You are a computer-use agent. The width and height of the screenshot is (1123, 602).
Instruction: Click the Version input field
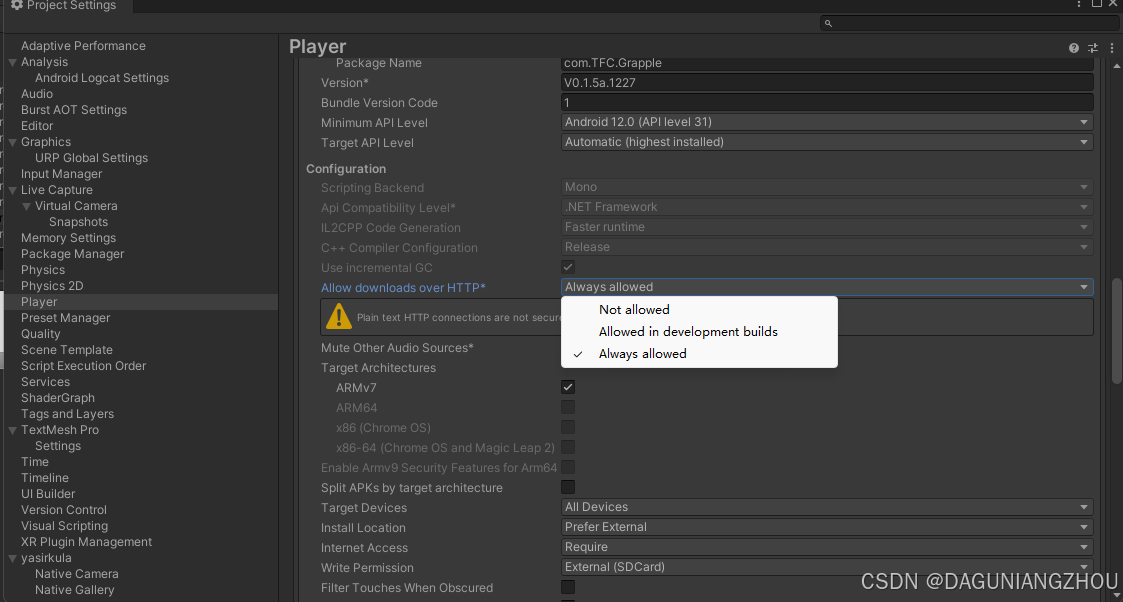pyautogui.click(x=826, y=82)
